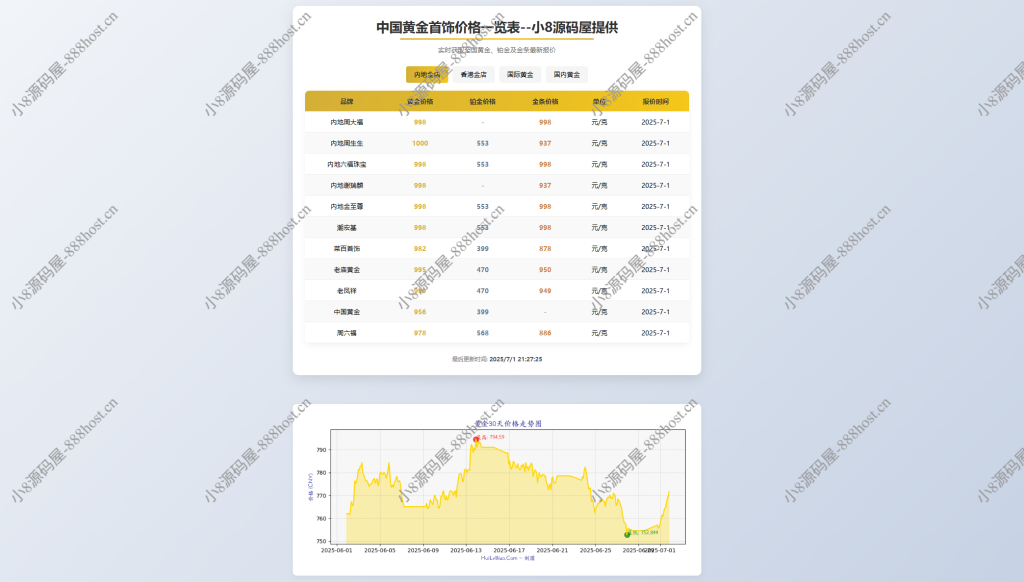This screenshot has height=582, width=1024.
Task: Click the 单位 column header
Action: [x=600, y=101]
